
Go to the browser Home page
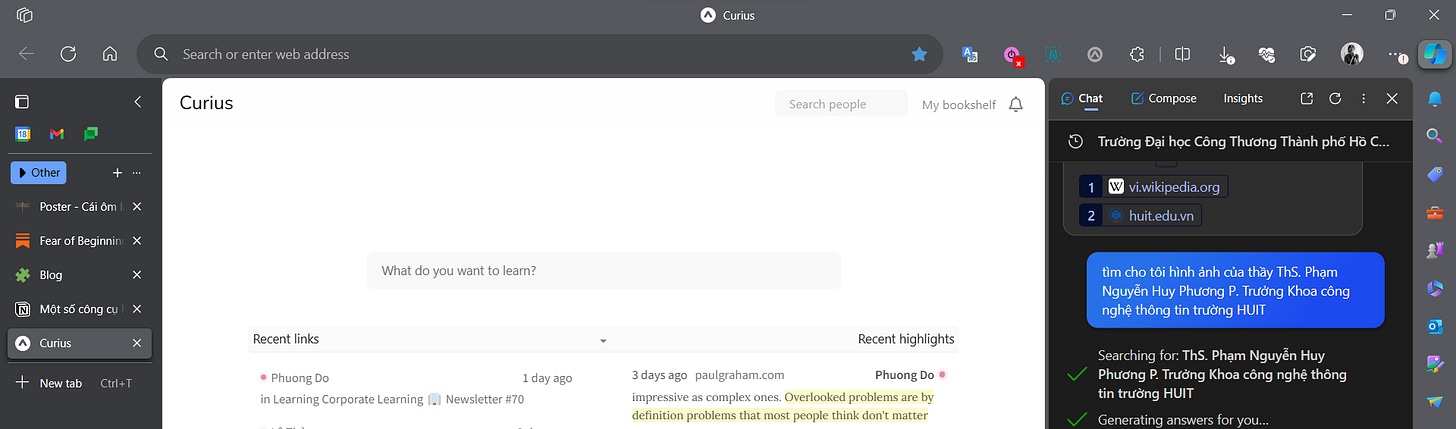pos(110,54)
